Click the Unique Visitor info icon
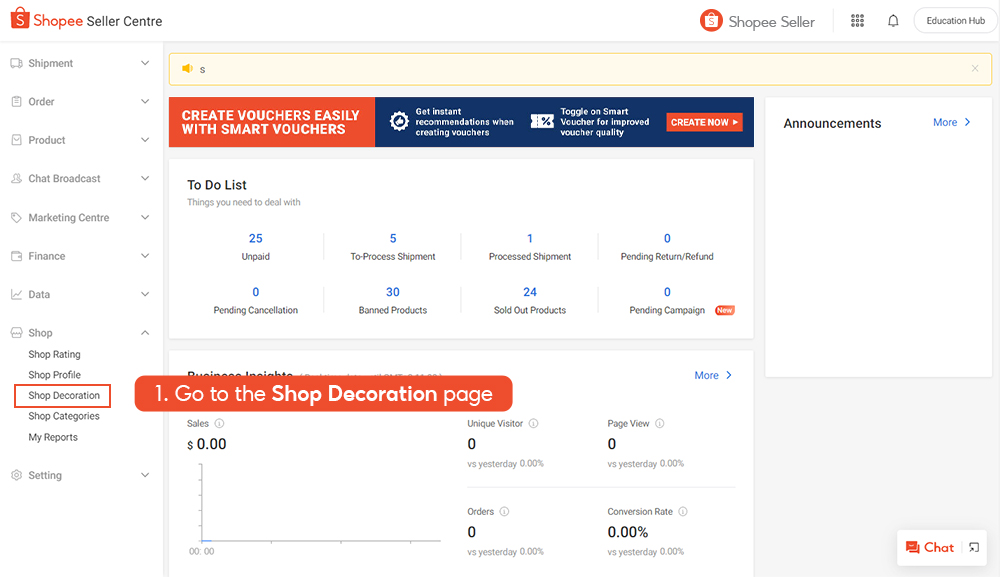This screenshot has height=577, width=1000. tap(534, 423)
